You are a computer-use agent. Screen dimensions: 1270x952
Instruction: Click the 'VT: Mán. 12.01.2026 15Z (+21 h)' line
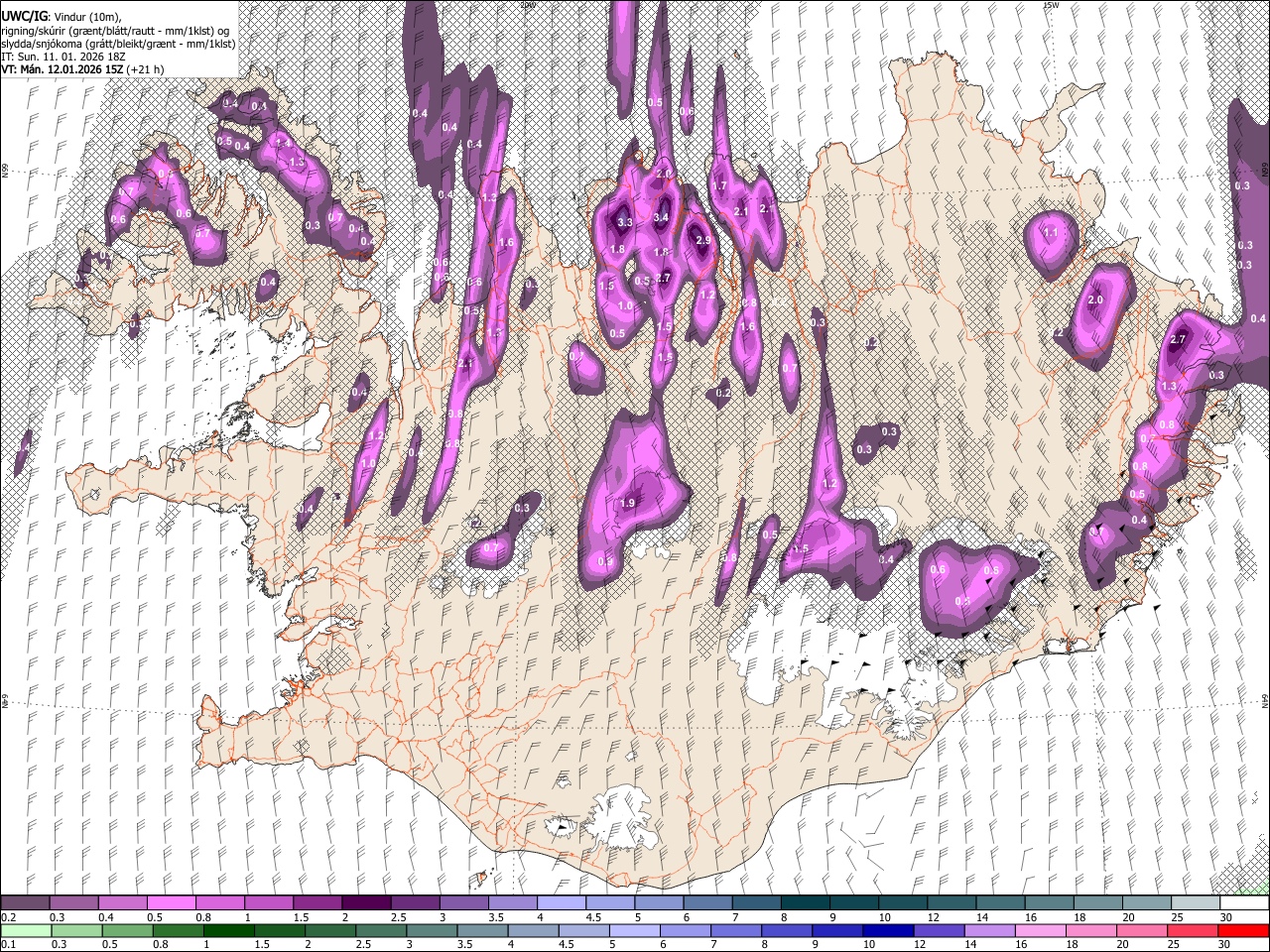click(82, 69)
